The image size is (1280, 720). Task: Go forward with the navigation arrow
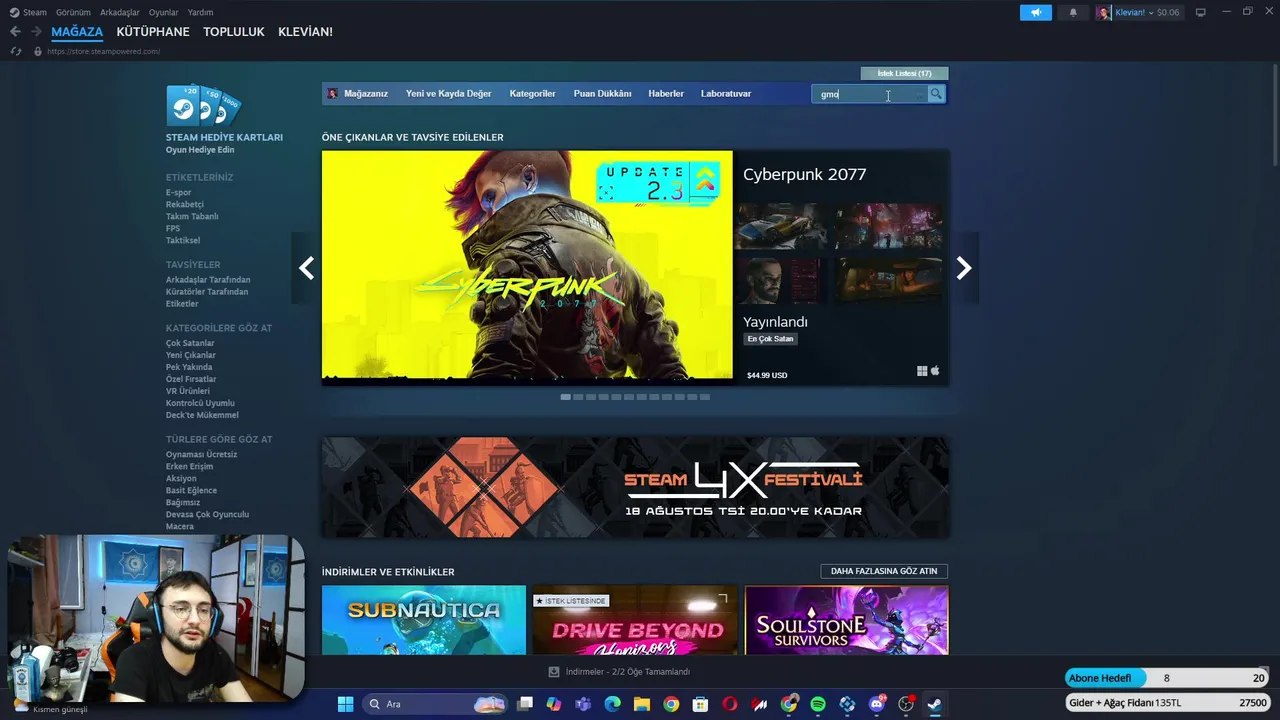click(38, 32)
